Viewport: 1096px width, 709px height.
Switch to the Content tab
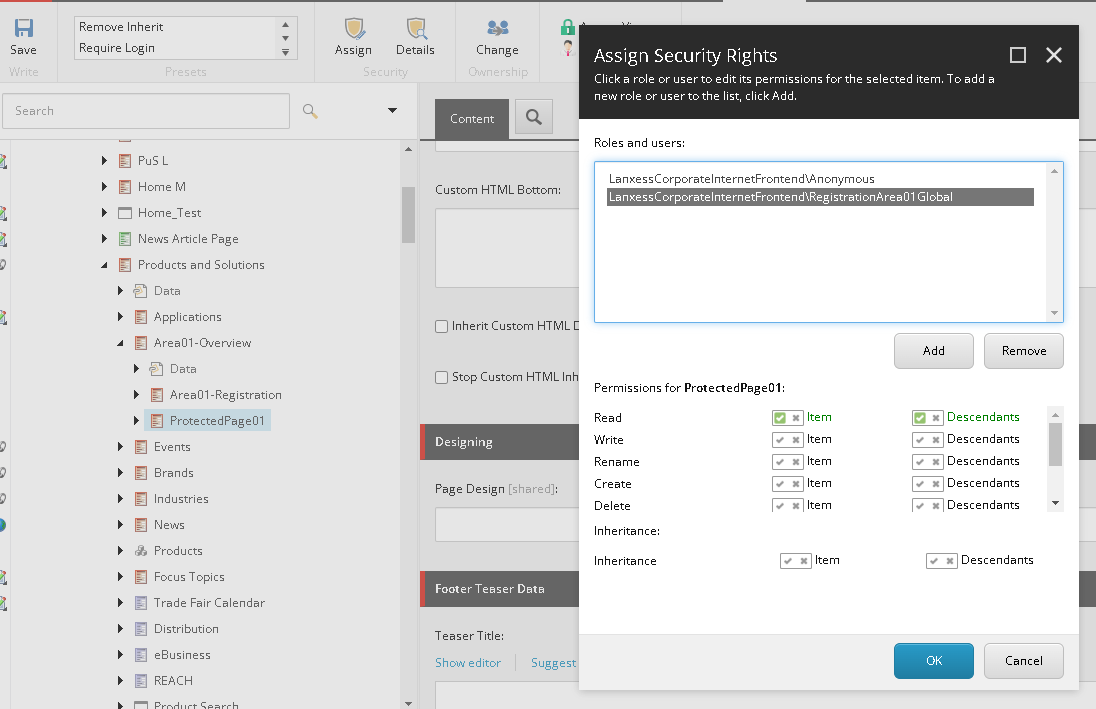[x=472, y=119]
